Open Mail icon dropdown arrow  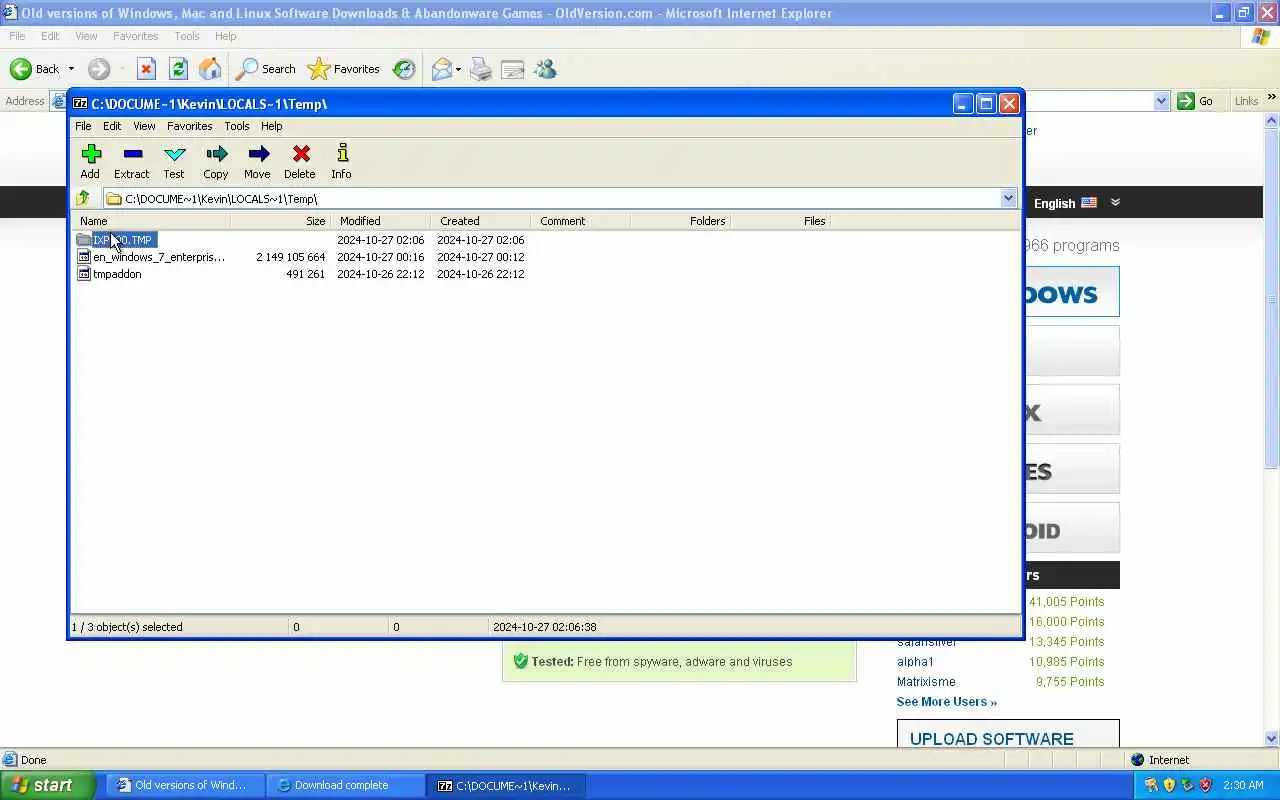(x=458, y=69)
